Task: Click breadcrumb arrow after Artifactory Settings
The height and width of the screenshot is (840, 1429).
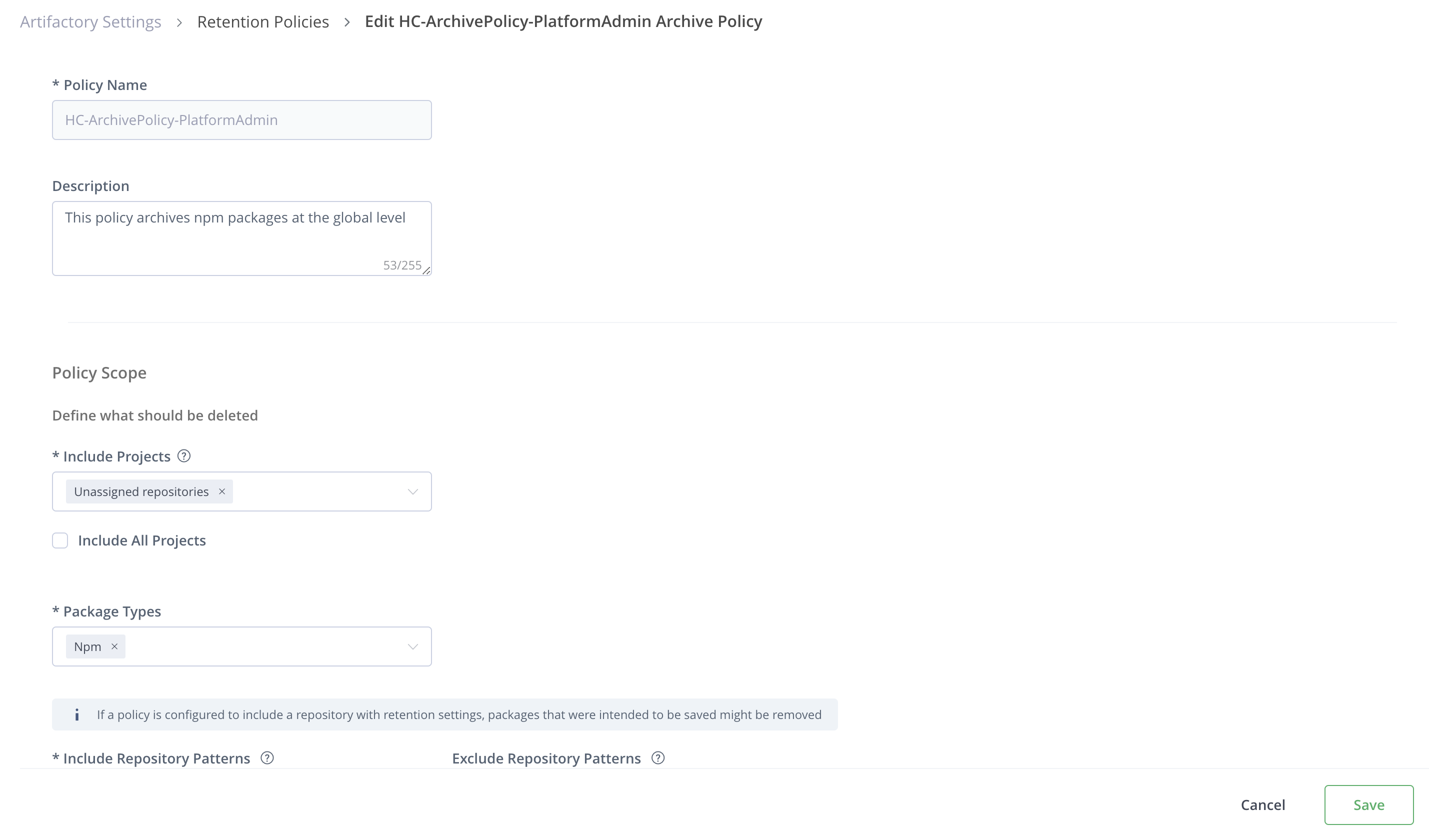Action: [x=179, y=22]
